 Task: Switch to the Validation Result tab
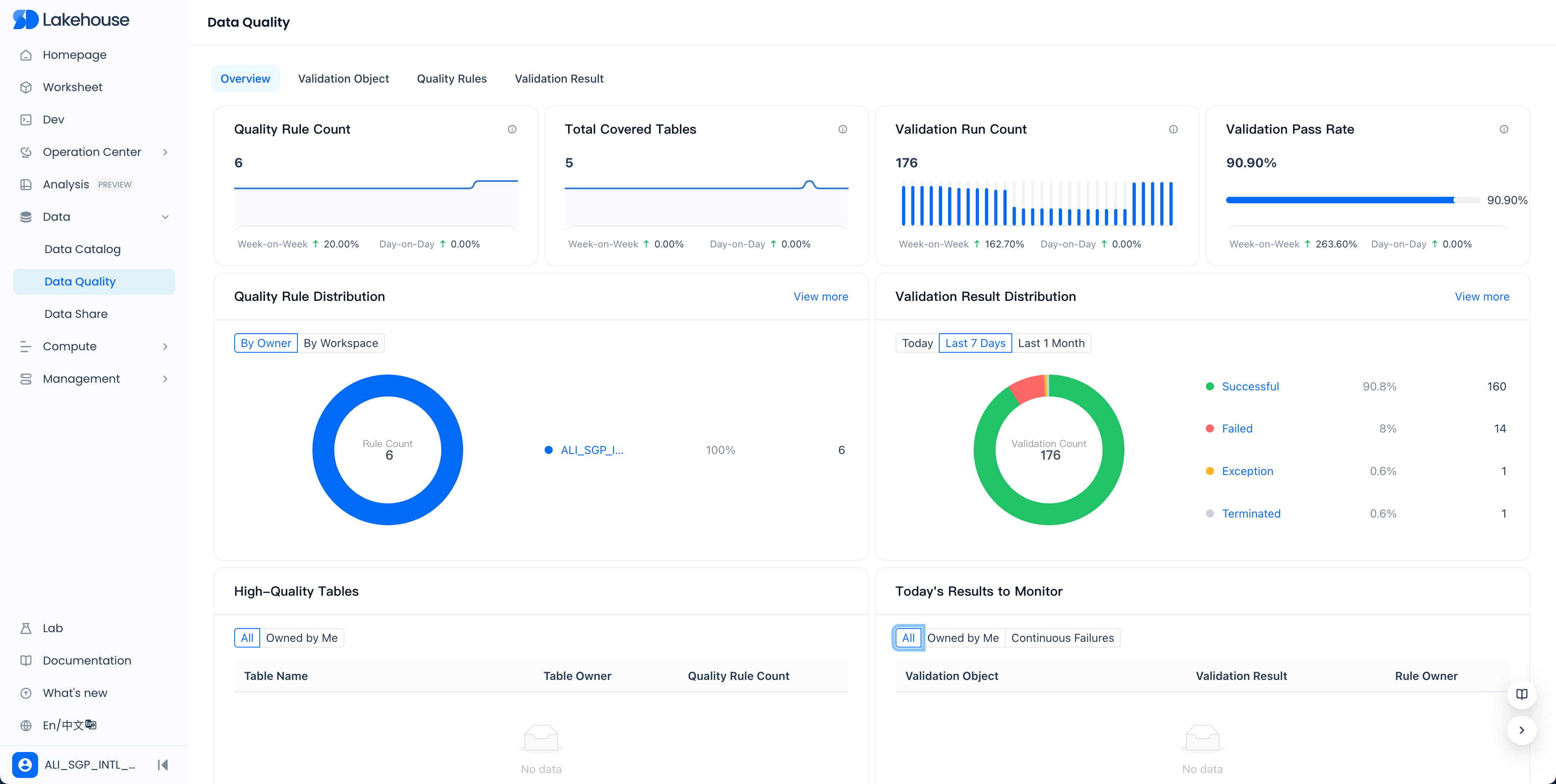pyautogui.click(x=559, y=79)
